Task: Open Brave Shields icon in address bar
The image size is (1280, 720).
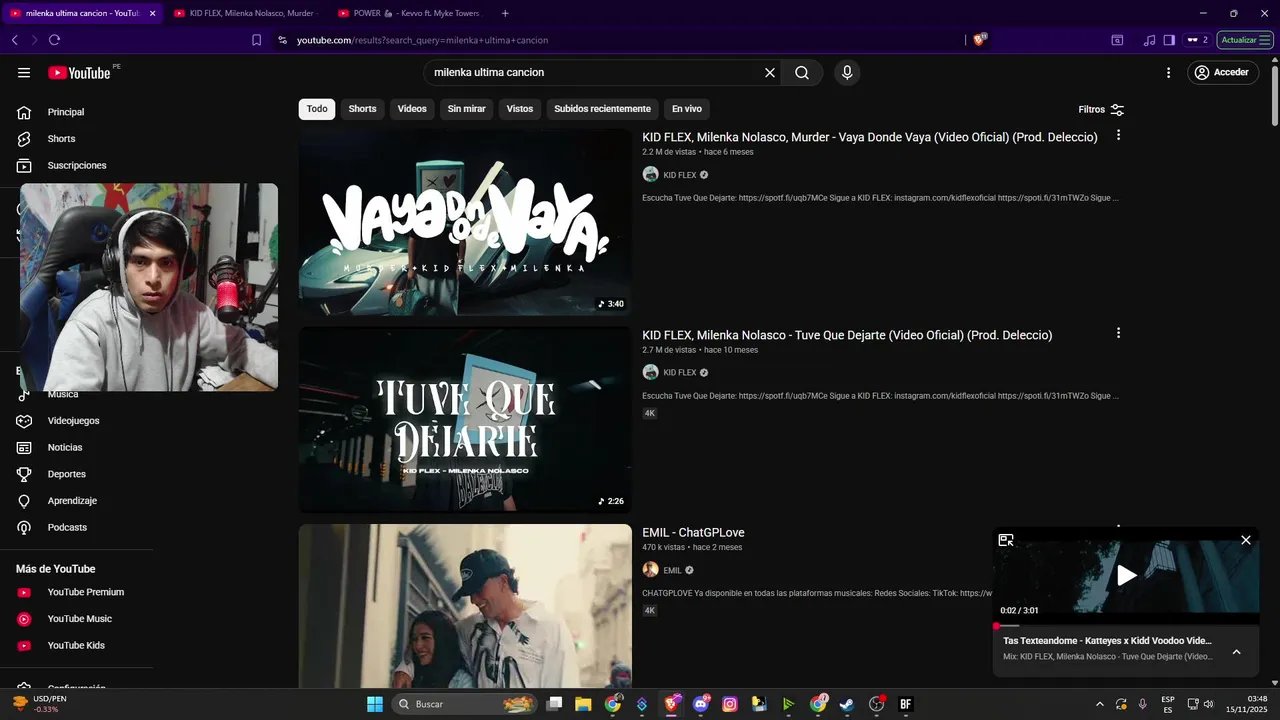Action: pyautogui.click(x=980, y=40)
